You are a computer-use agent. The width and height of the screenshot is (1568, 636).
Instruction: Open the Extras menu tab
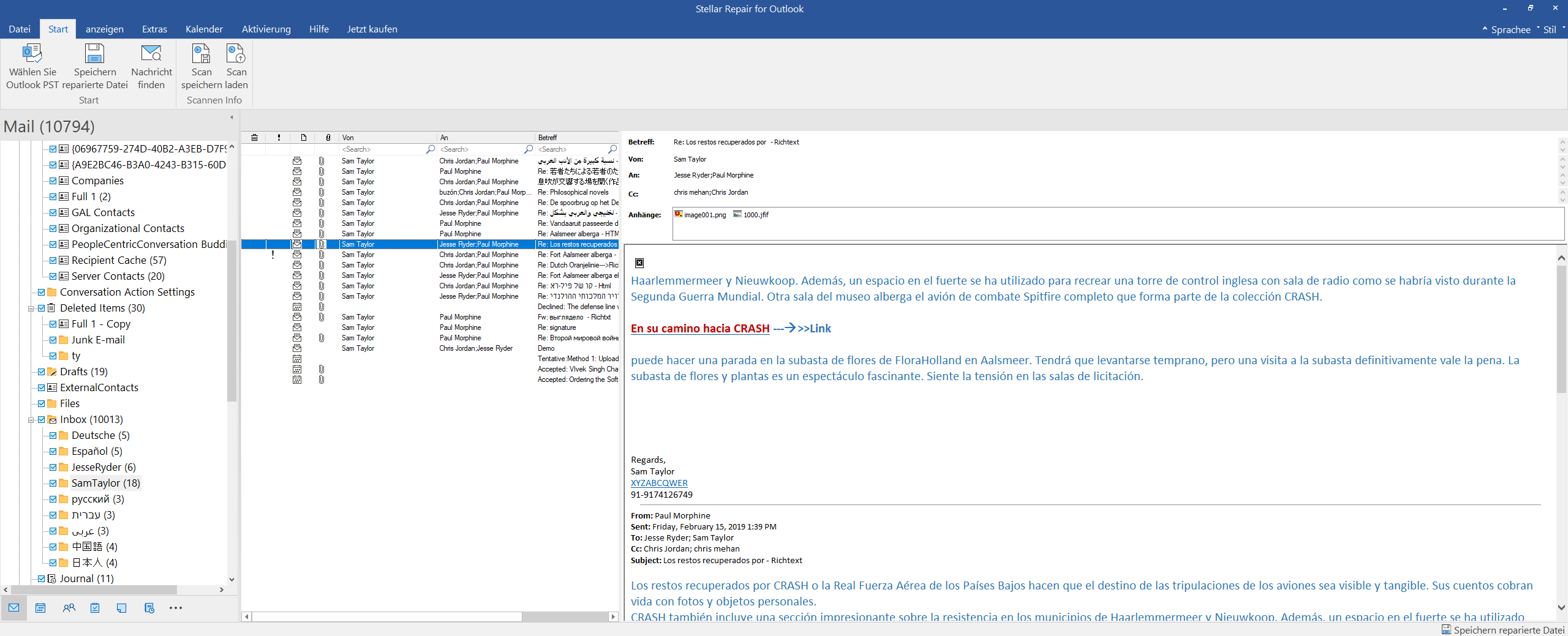click(x=154, y=29)
